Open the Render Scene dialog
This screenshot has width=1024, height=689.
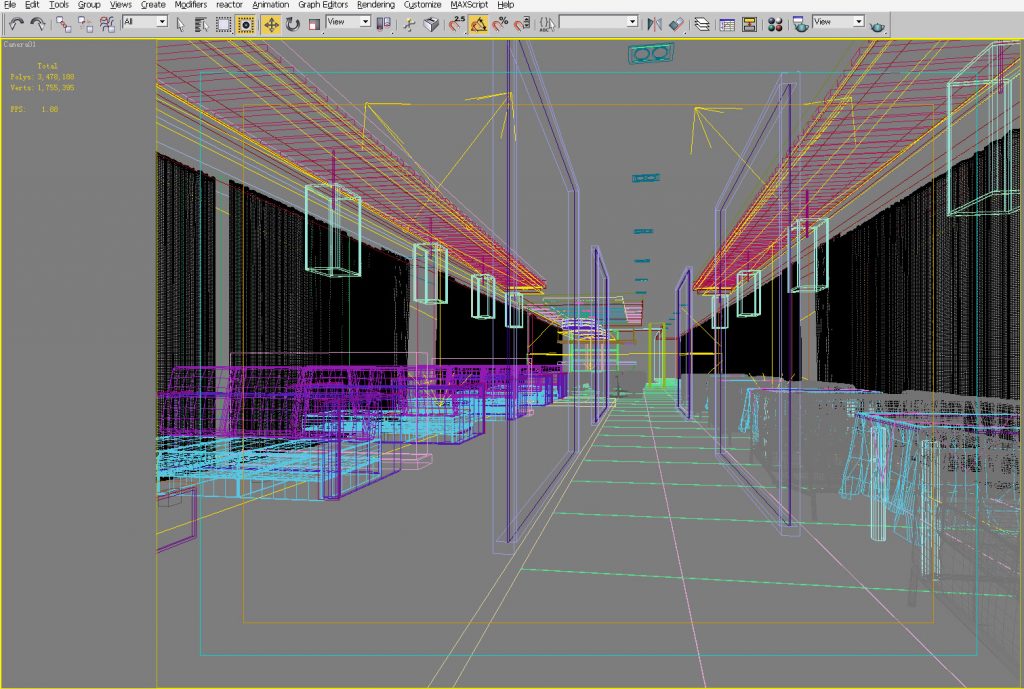point(800,24)
